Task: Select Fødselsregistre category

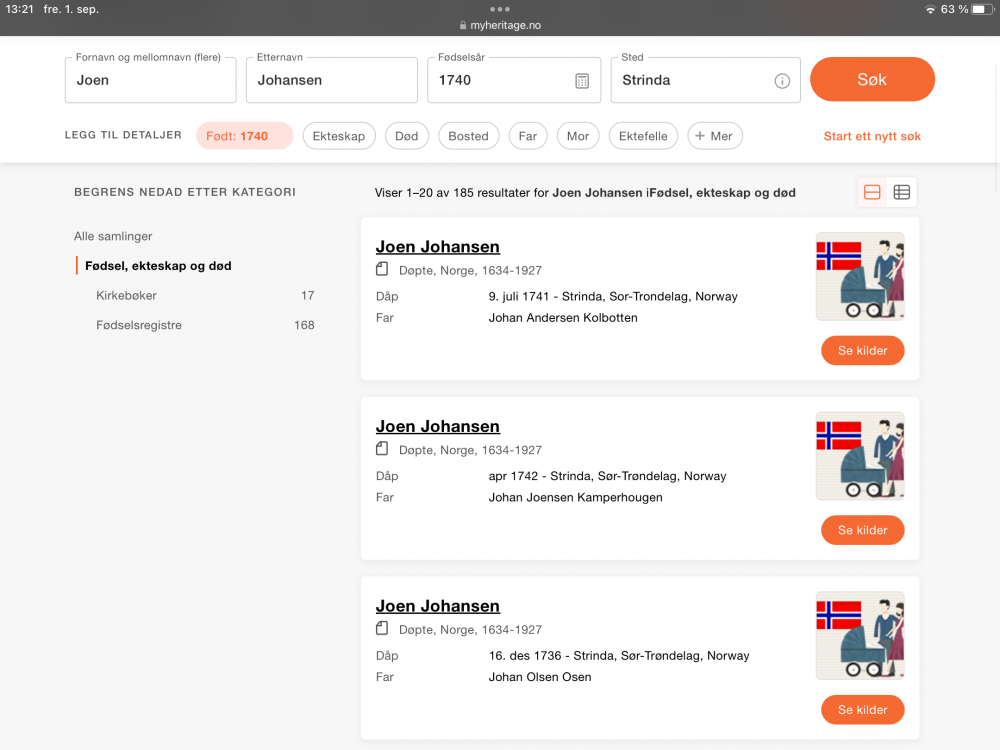Action: click(139, 325)
